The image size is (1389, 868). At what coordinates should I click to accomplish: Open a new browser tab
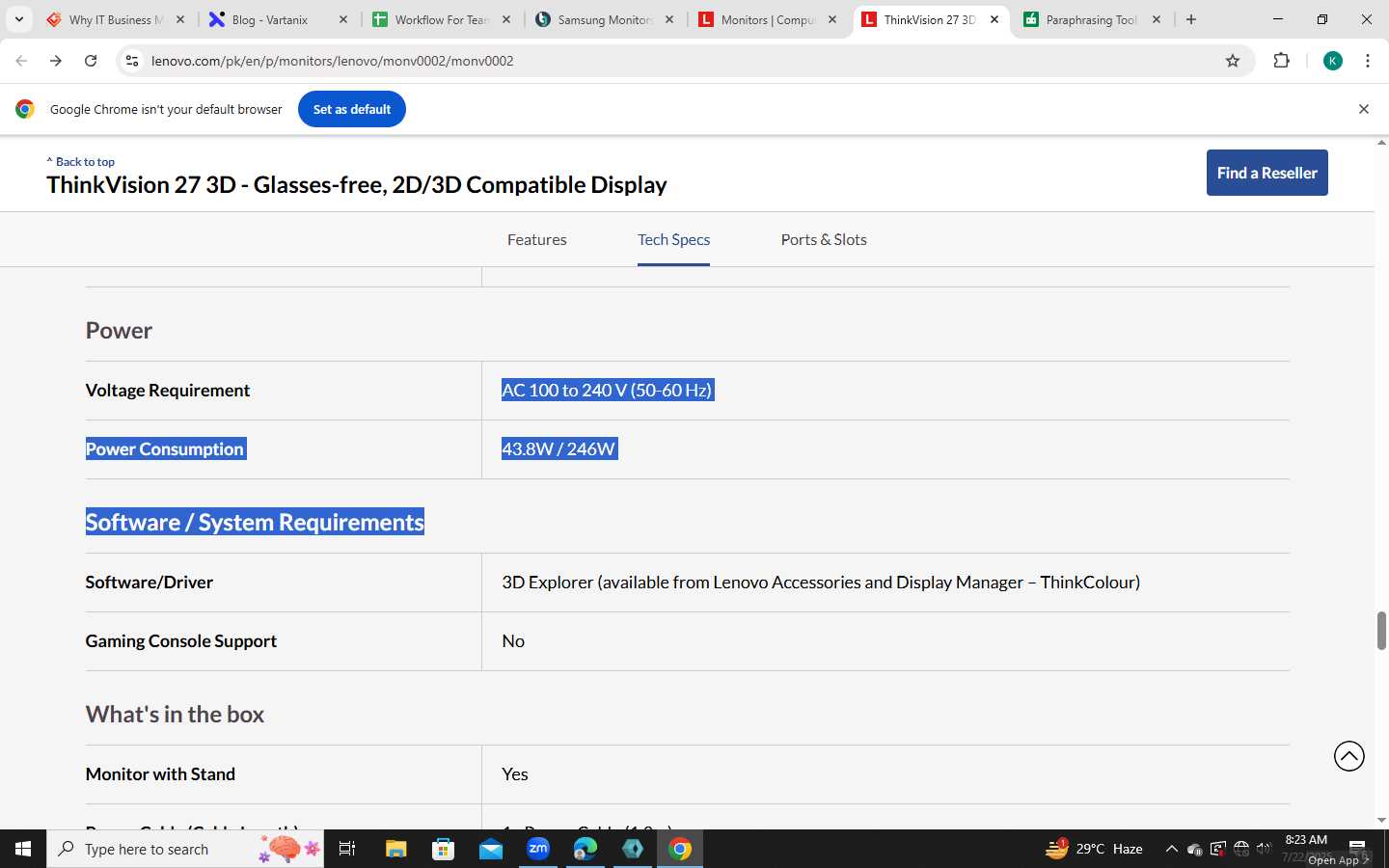coord(1191,19)
